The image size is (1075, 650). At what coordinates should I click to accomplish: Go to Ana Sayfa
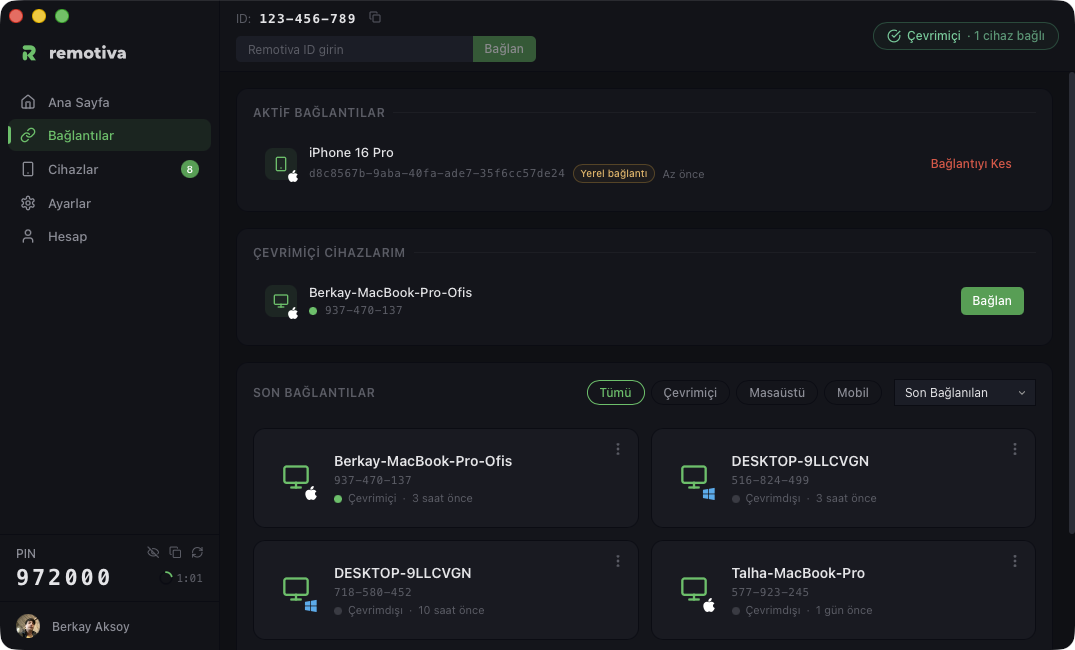110,102
